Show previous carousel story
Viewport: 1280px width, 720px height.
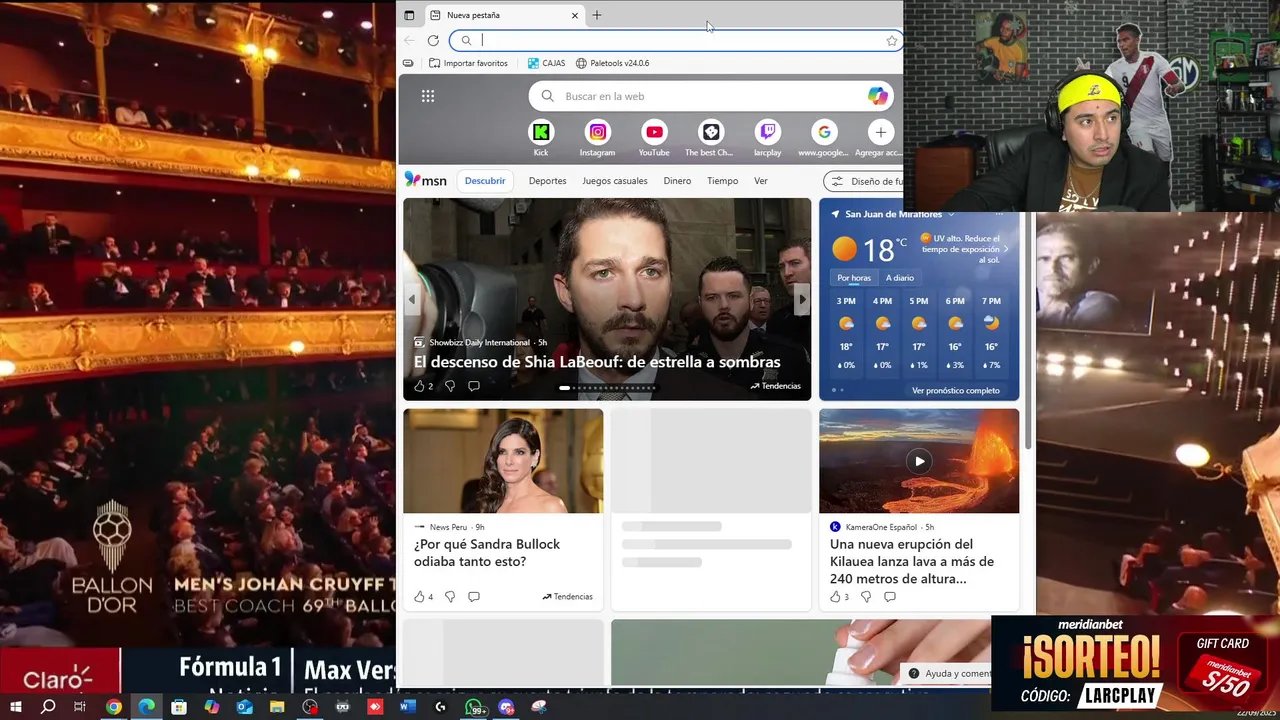(x=411, y=299)
